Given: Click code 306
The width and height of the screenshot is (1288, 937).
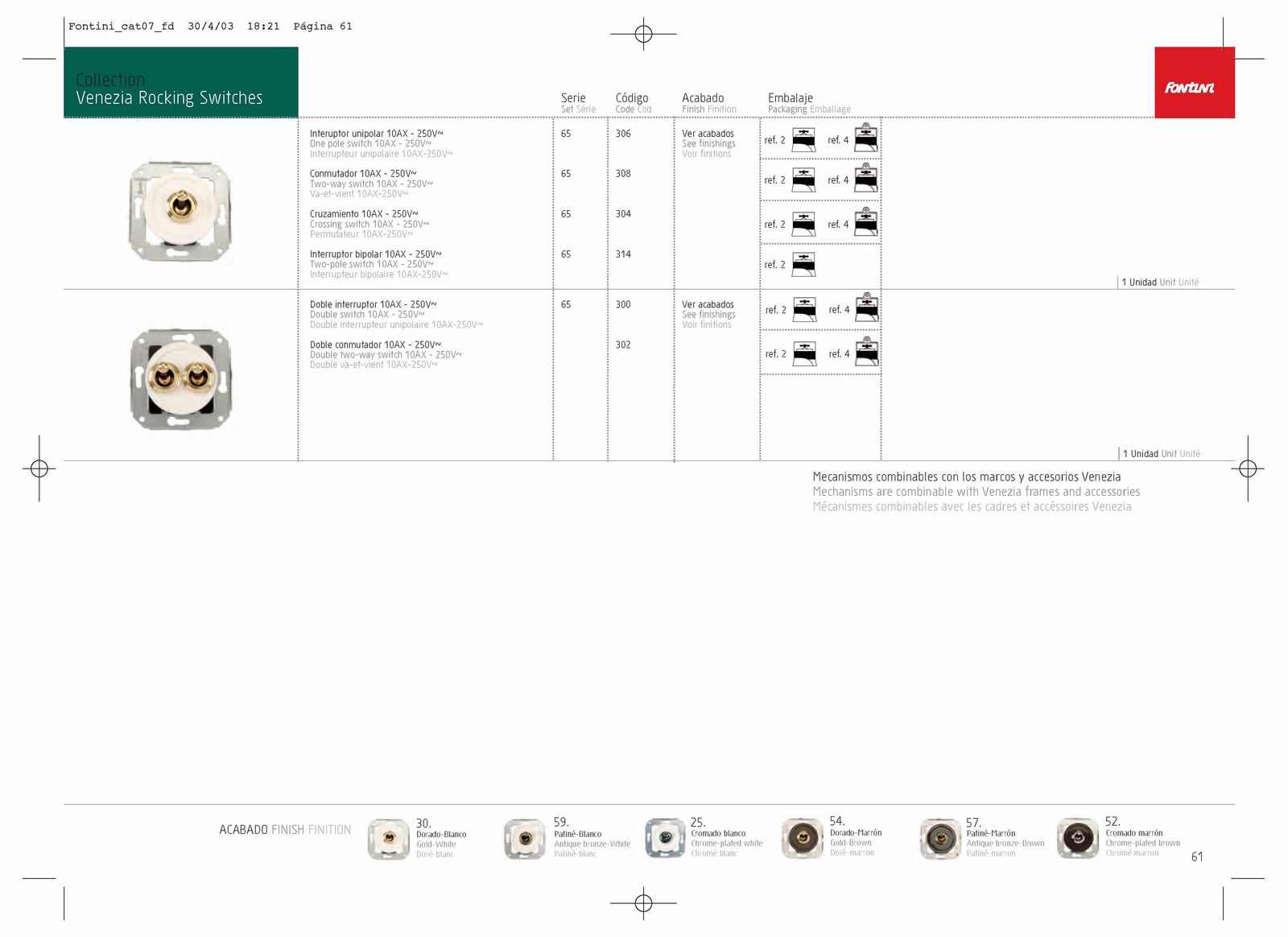Looking at the screenshot, I should point(623,134).
